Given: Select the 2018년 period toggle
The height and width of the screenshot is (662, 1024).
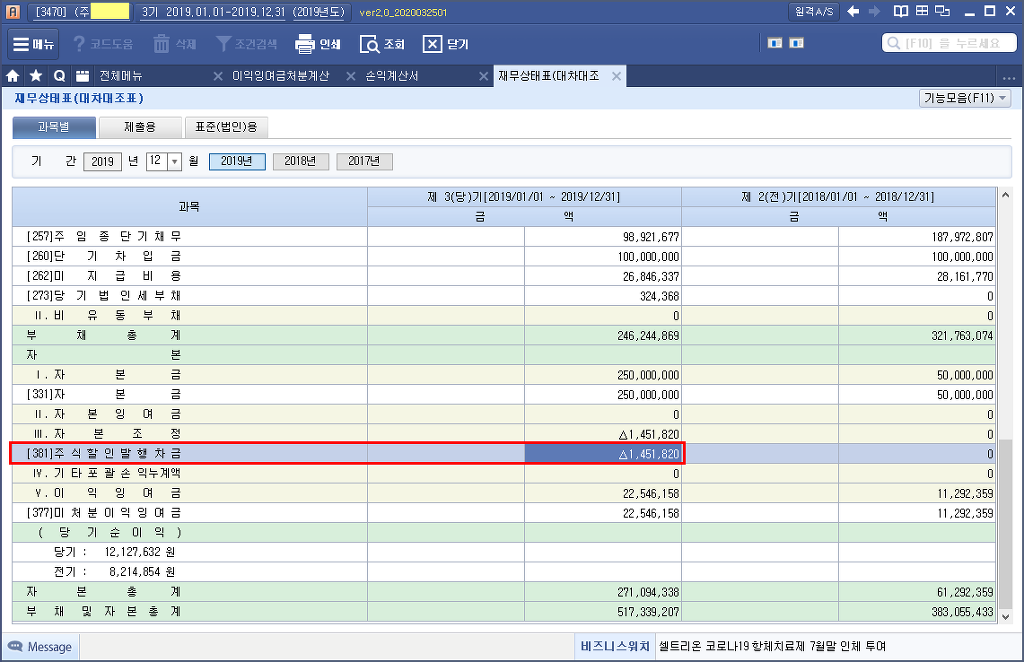Looking at the screenshot, I should coord(300,161).
